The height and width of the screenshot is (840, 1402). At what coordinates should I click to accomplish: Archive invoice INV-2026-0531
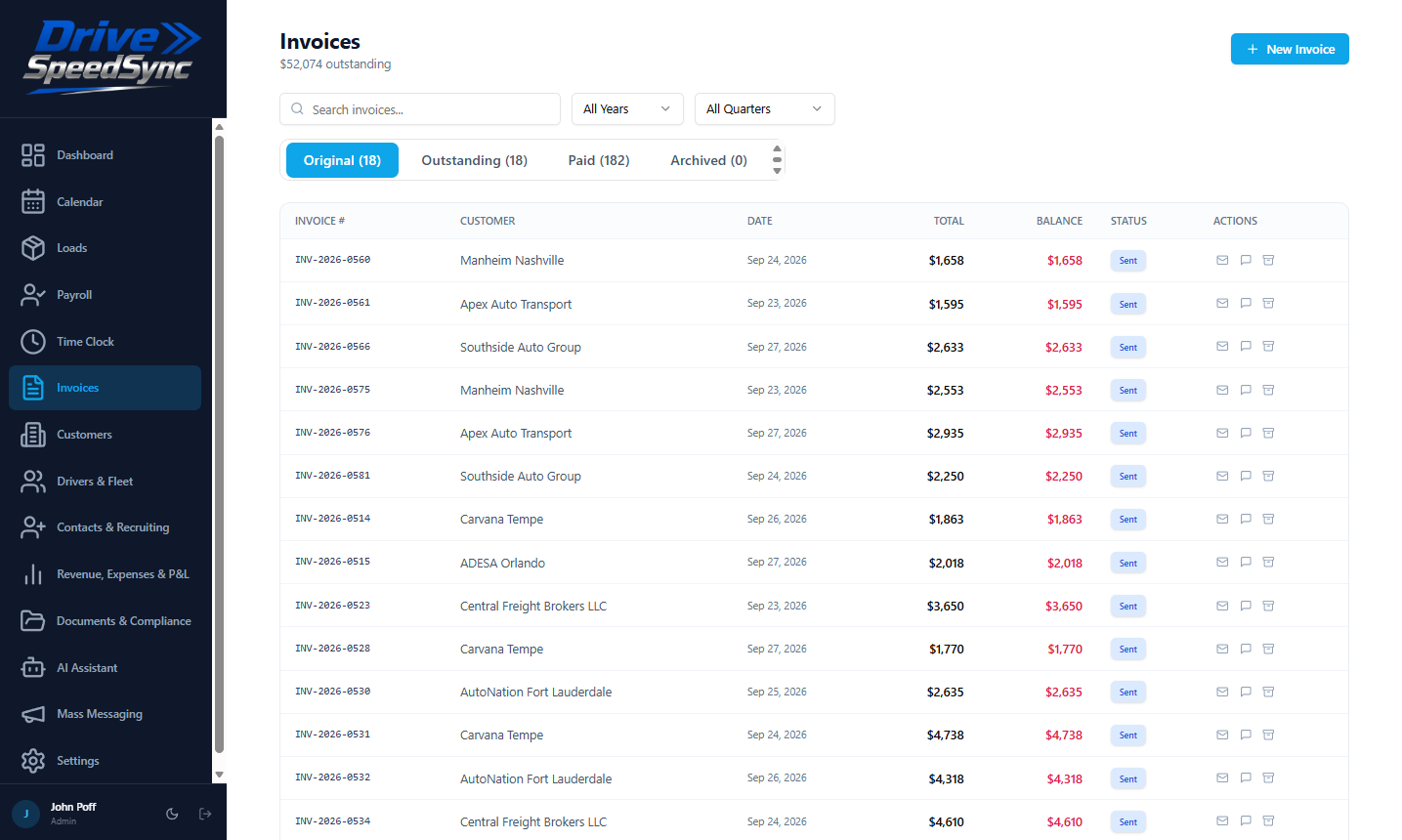tap(1268, 735)
